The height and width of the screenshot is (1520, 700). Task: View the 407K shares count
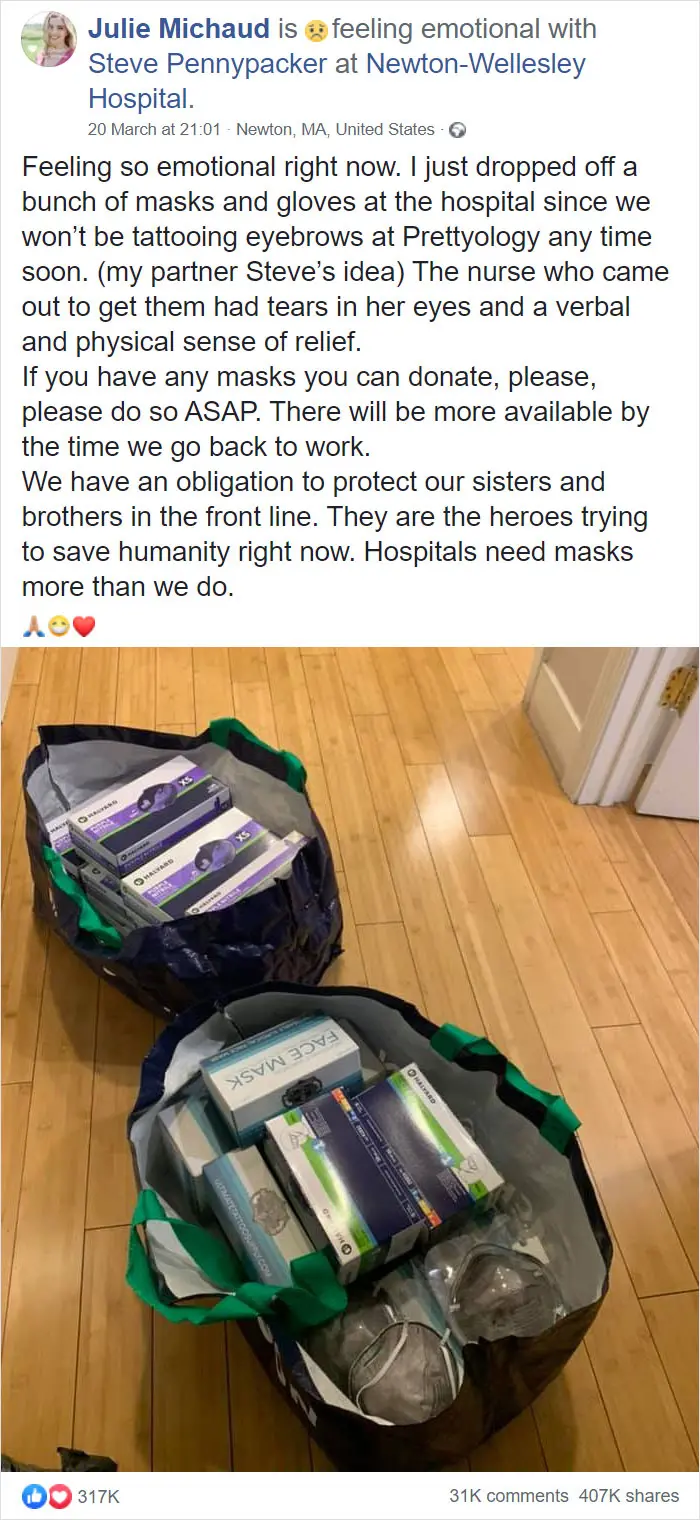coord(629,1496)
